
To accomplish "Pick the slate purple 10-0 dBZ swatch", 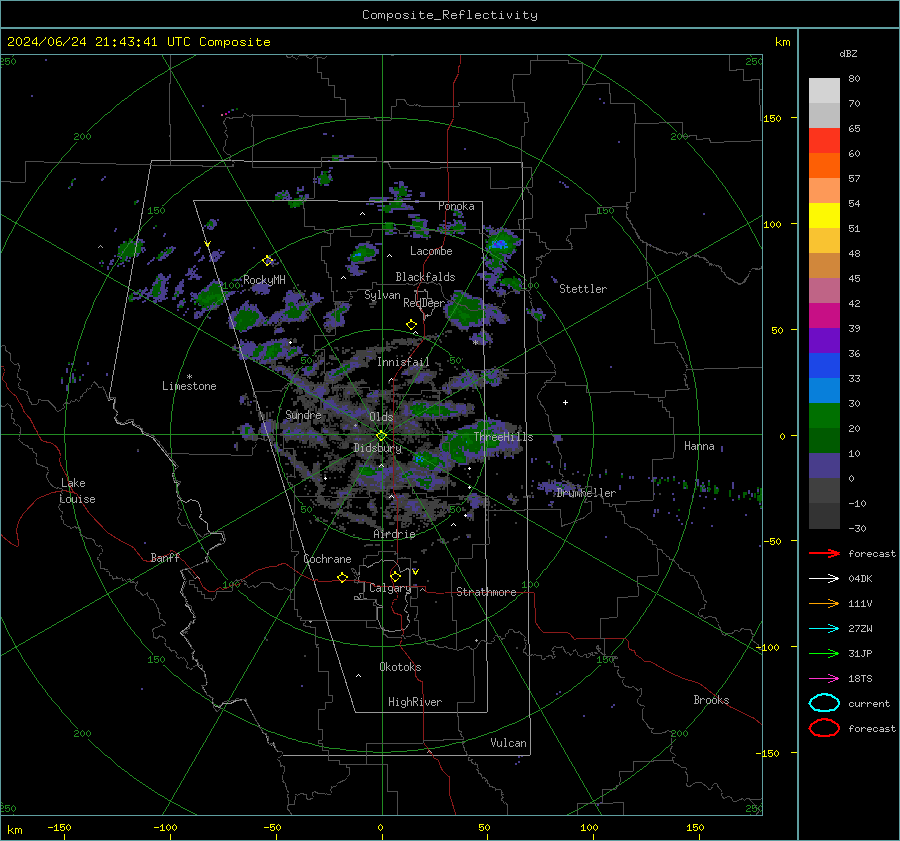I will tap(824, 466).
